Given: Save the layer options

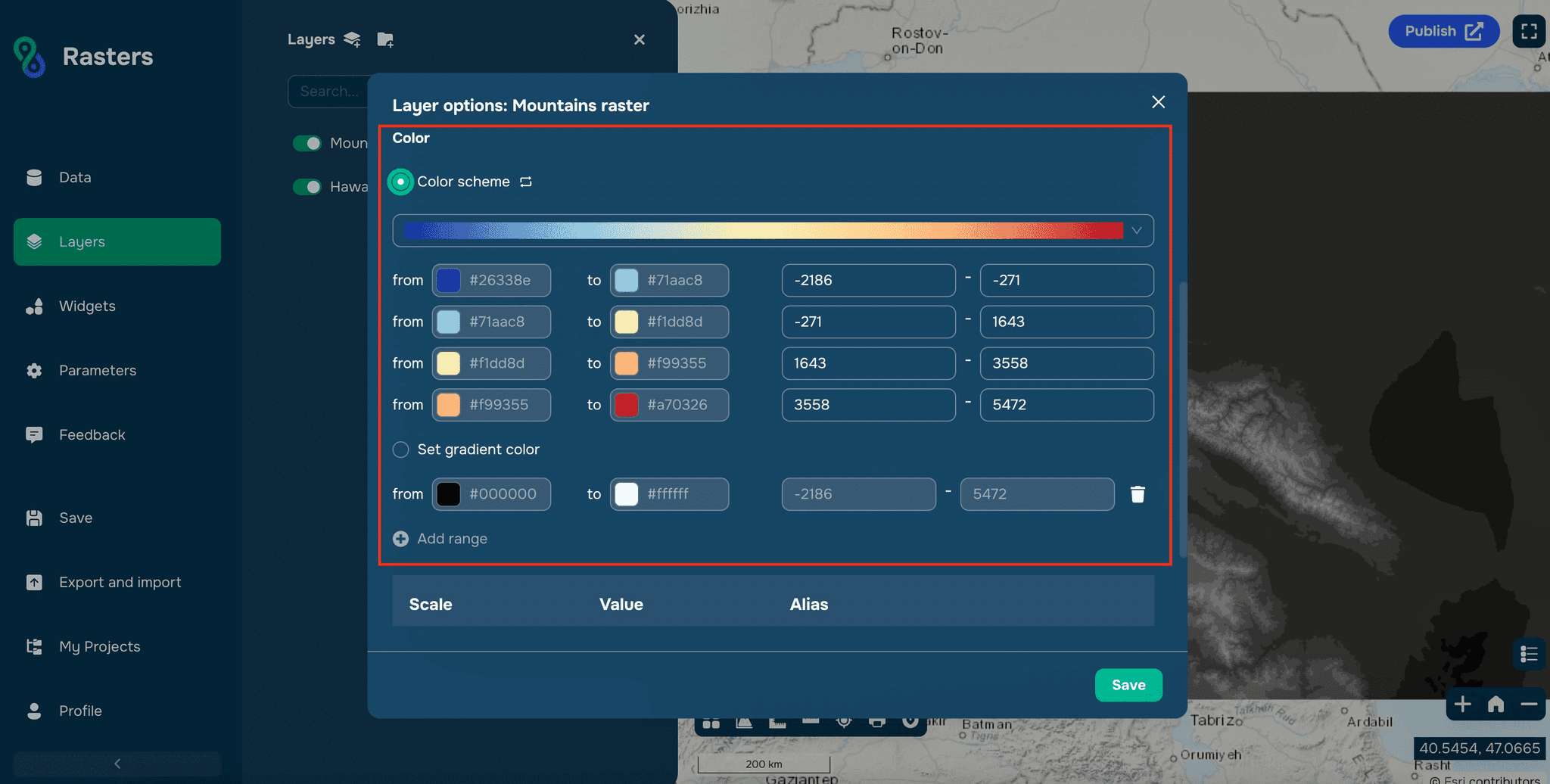Looking at the screenshot, I should 1128,685.
